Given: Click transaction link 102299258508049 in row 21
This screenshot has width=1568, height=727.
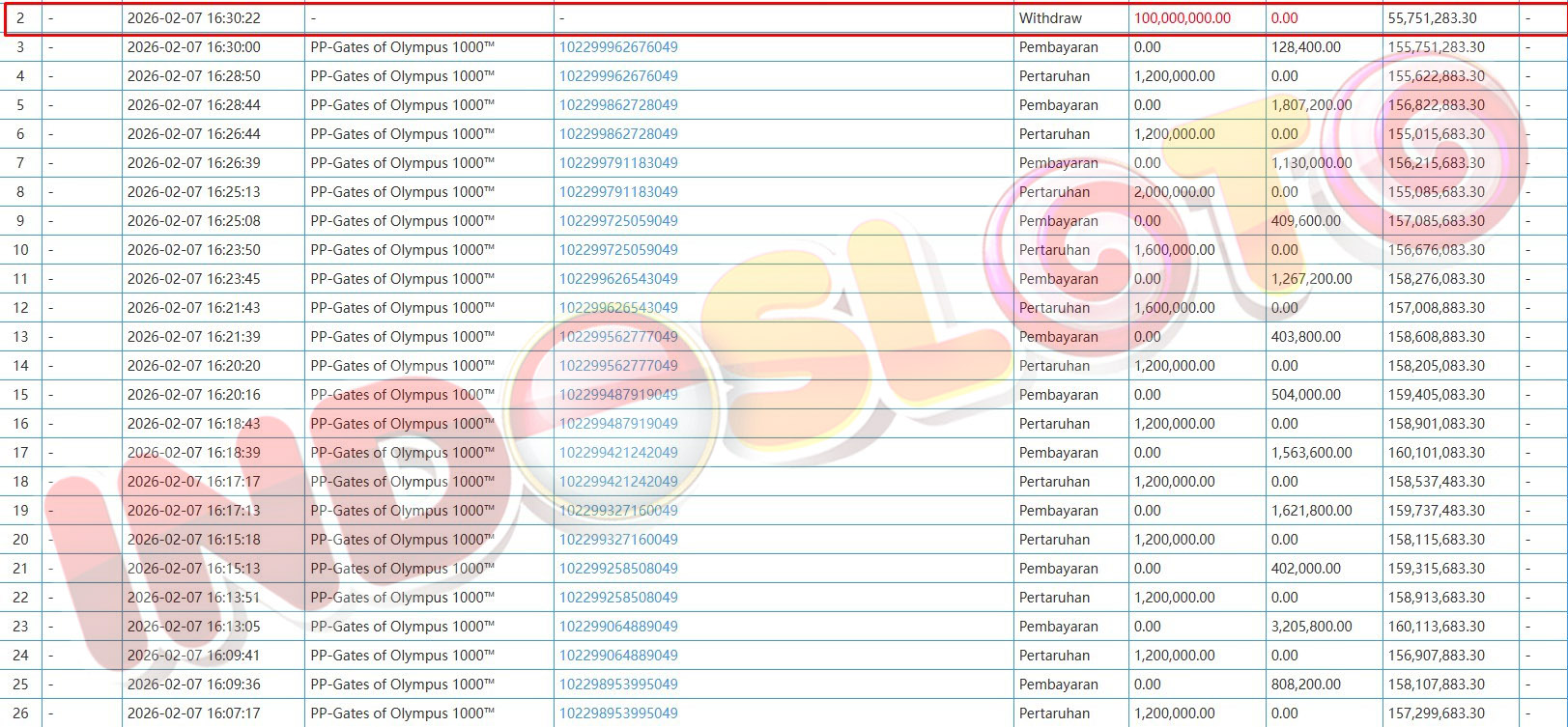Looking at the screenshot, I should coord(618,569).
